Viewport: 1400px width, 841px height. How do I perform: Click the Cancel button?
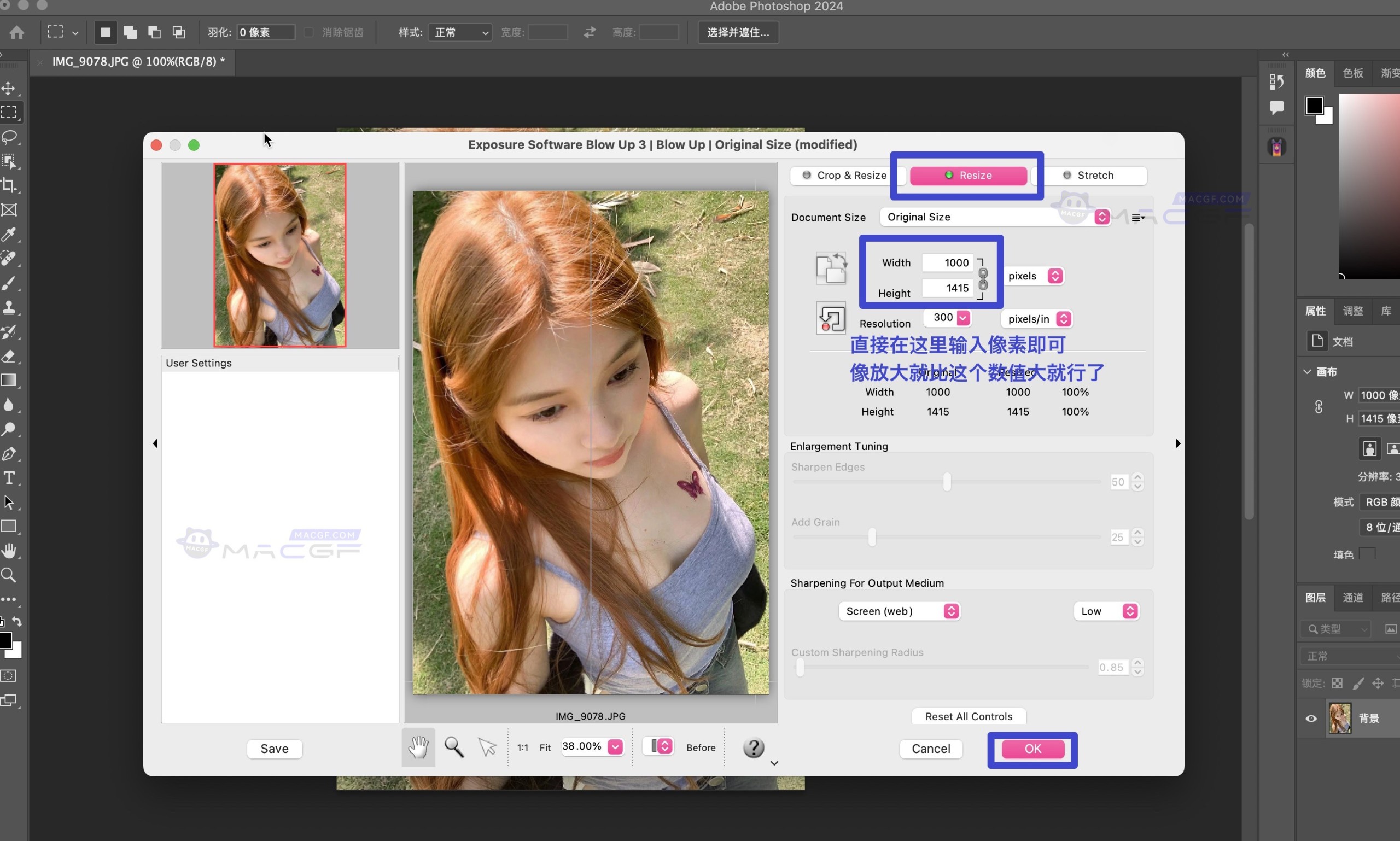click(x=930, y=749)
